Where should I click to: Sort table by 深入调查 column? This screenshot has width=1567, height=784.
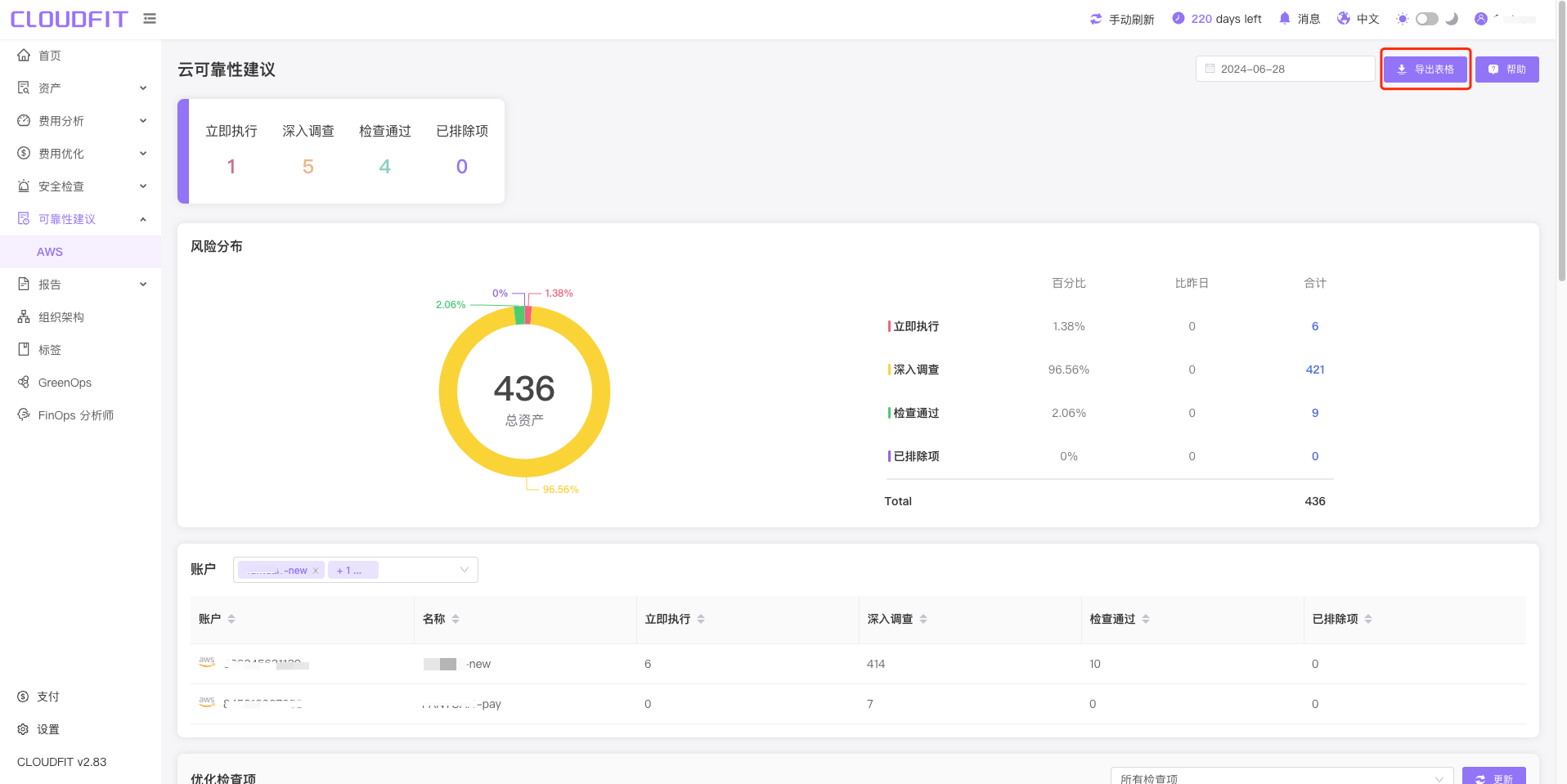pos(923,619)
